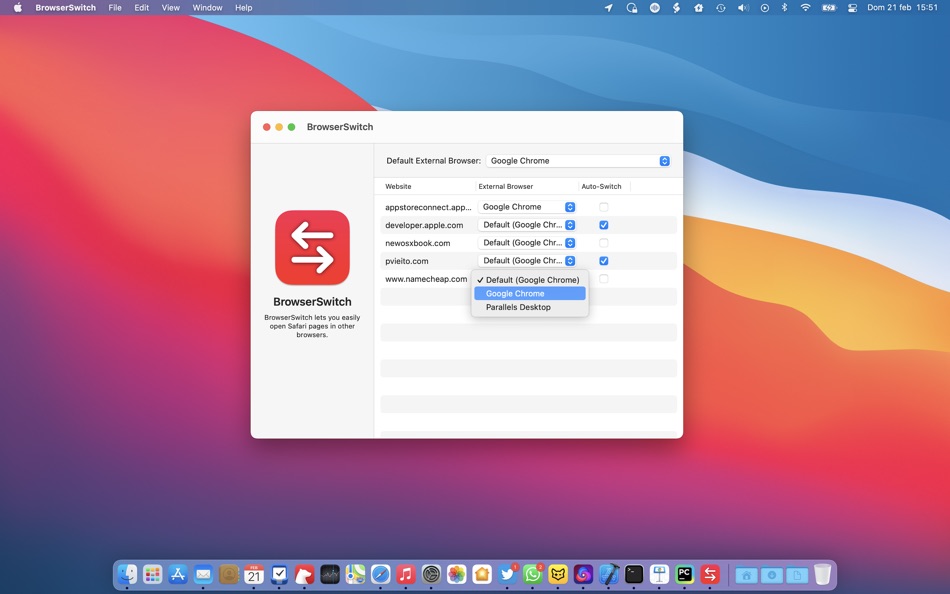Open the Music app in dock
This screenshot has width=950, height=594.
coord(406,573)
